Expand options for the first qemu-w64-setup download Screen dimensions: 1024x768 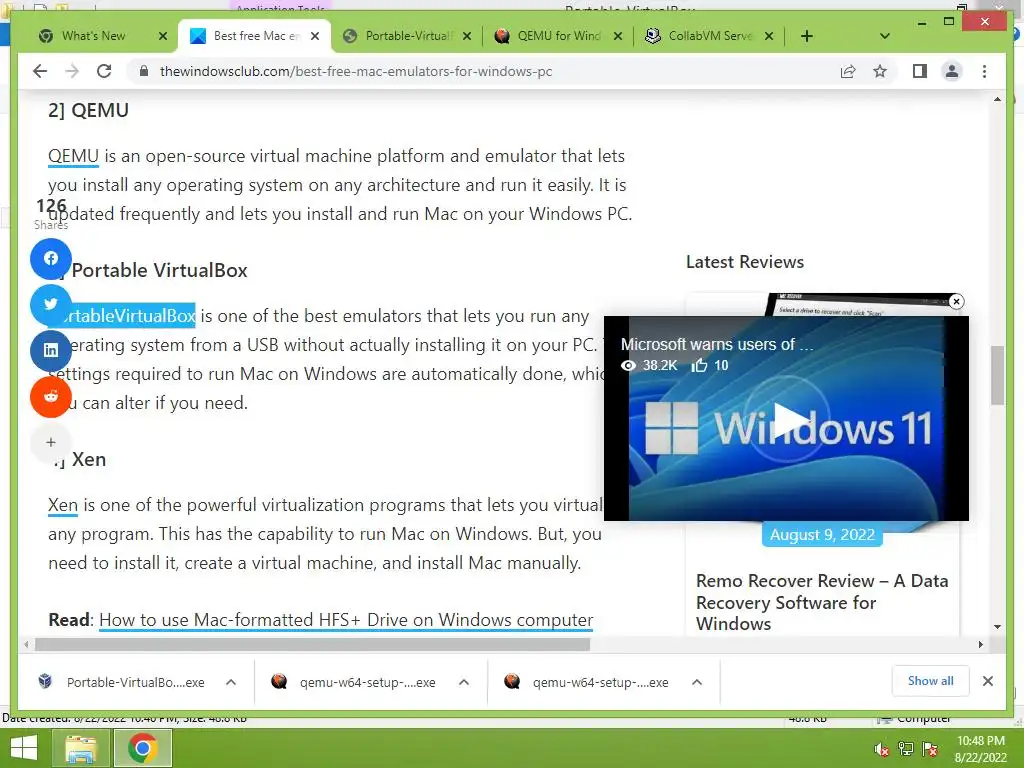point(464,682)
